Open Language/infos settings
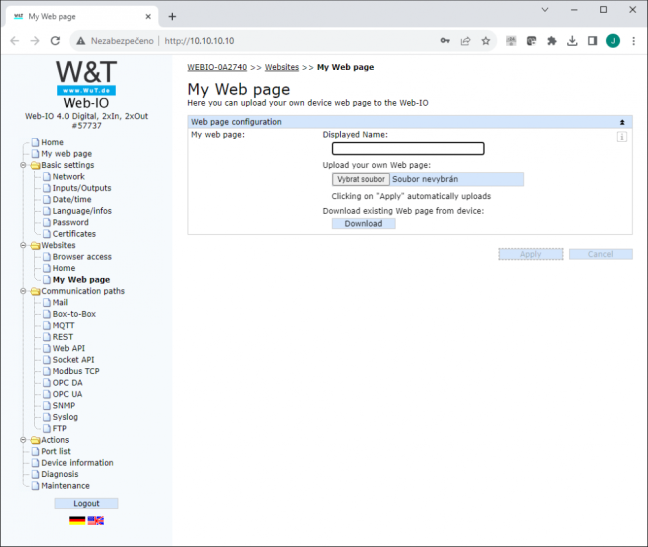Viewport: 648px width, 547px height. [x=82, y=211]
